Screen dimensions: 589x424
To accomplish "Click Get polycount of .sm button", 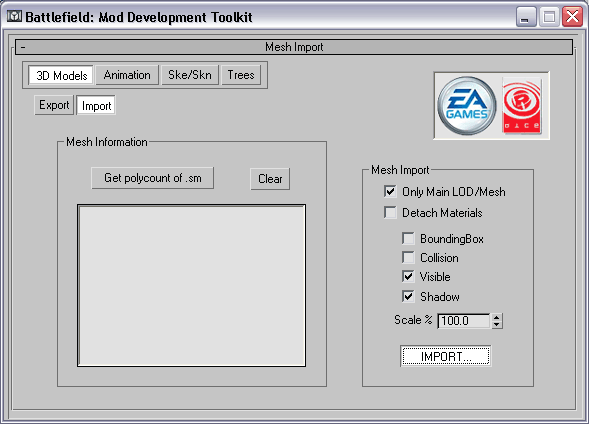I will coord(153,178).
